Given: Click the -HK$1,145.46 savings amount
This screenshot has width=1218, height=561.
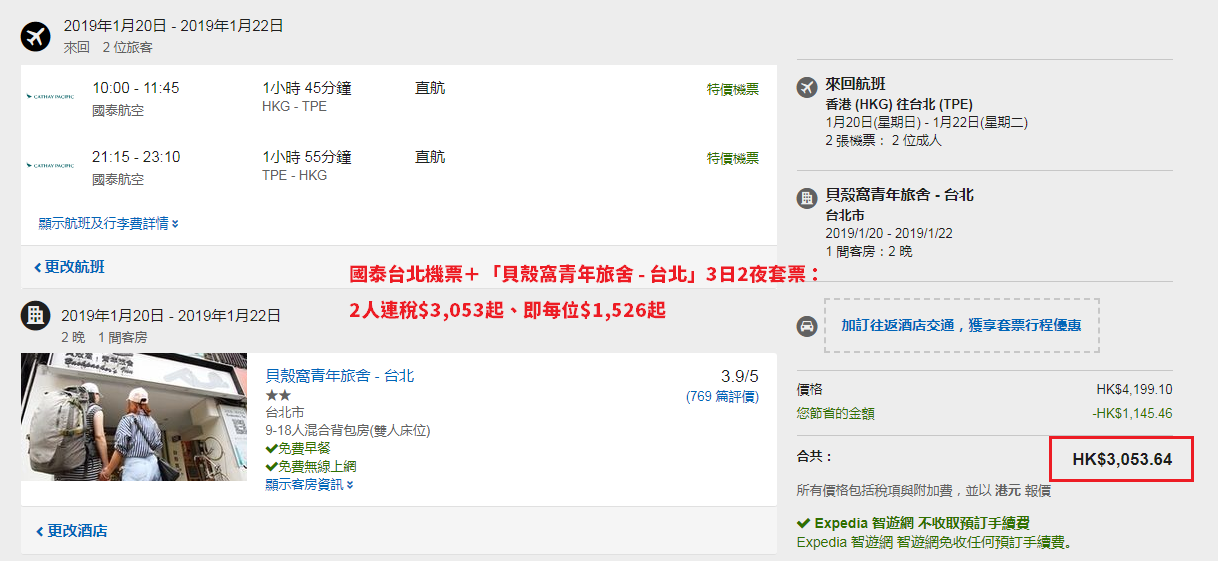Looking at the screenshot, I should pos(1132,413).
